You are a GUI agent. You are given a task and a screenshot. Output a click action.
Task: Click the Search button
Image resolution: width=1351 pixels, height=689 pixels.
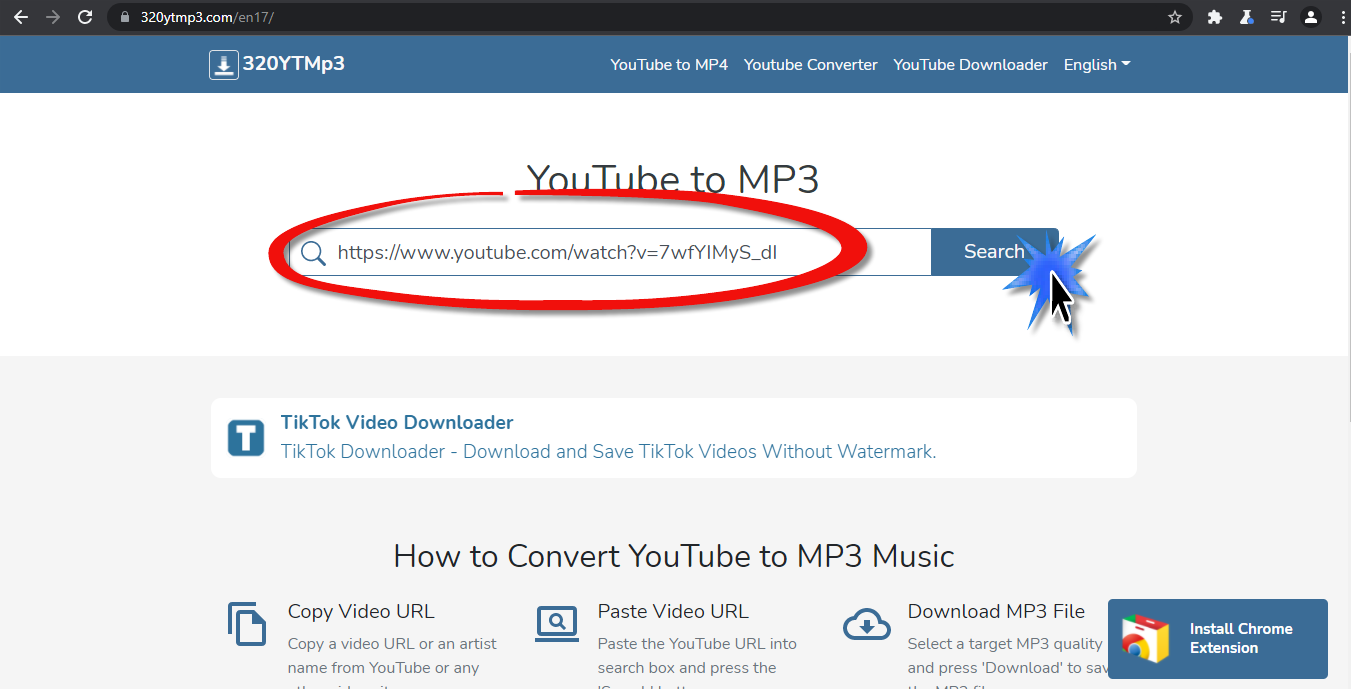coord(994,252)
